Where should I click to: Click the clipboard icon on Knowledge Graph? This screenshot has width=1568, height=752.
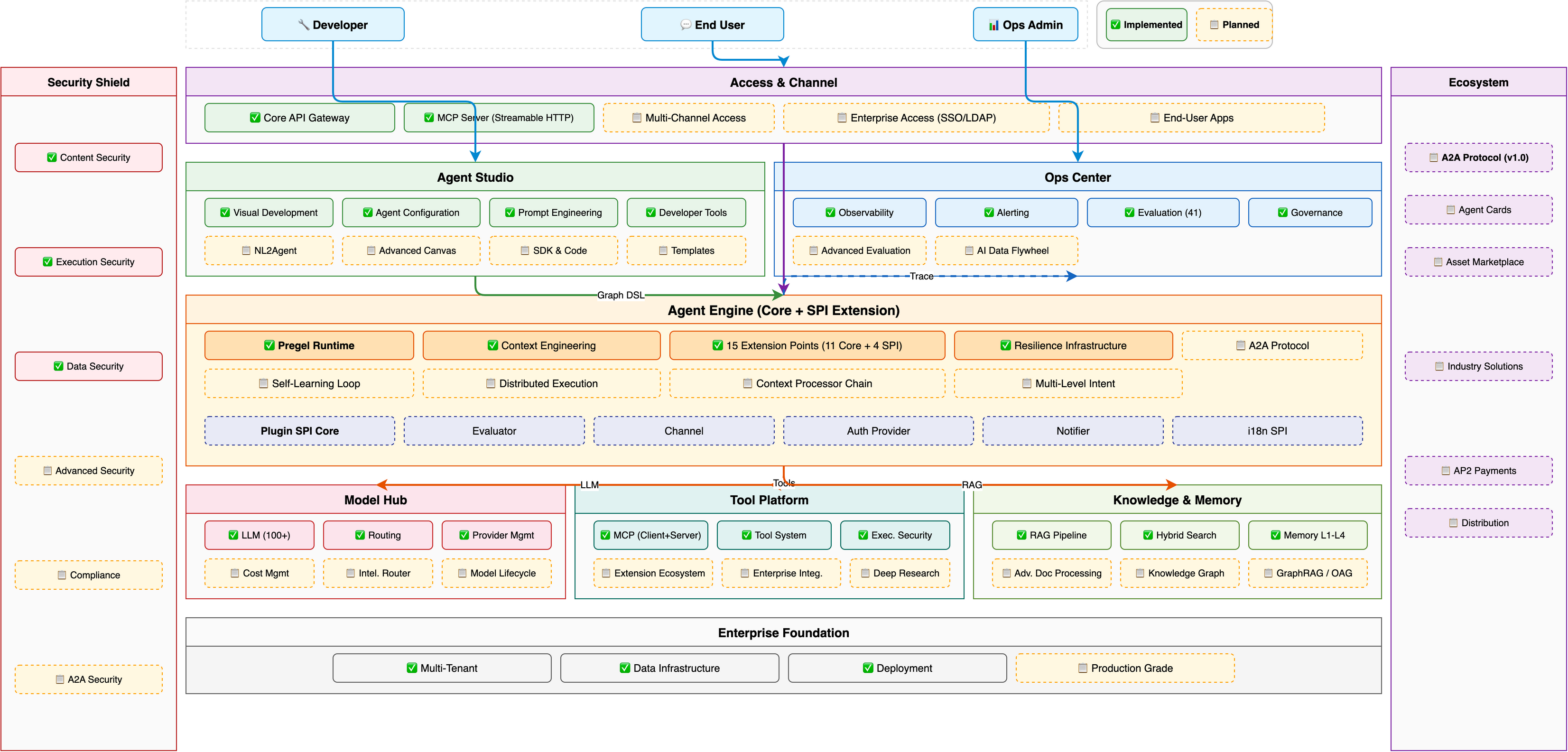pos(1140,573)
